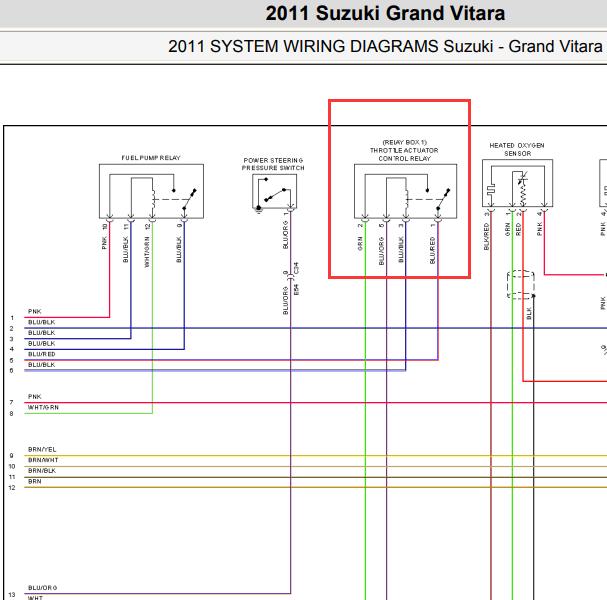
Task: Click the BLU/BLK label on wire row 2
Action: 41,322
